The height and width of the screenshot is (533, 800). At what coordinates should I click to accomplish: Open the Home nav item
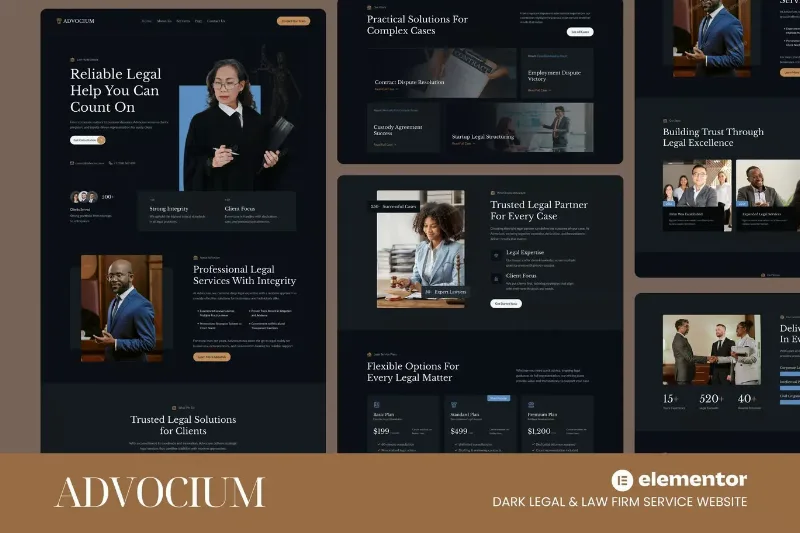pyautogui.click(x=146, y=21)
